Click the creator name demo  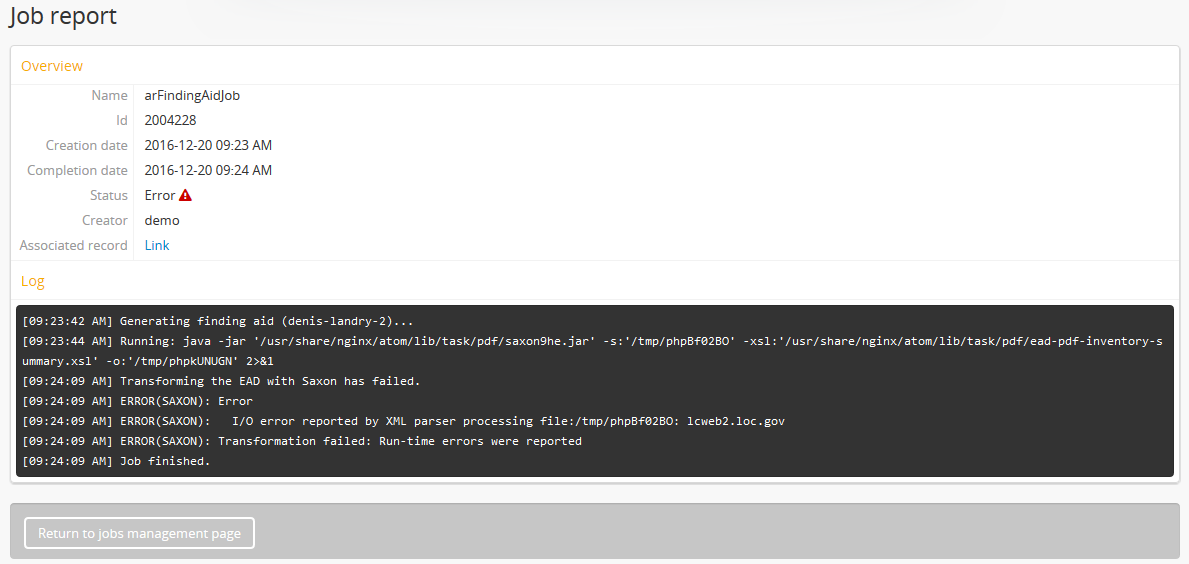pos(162,220)
